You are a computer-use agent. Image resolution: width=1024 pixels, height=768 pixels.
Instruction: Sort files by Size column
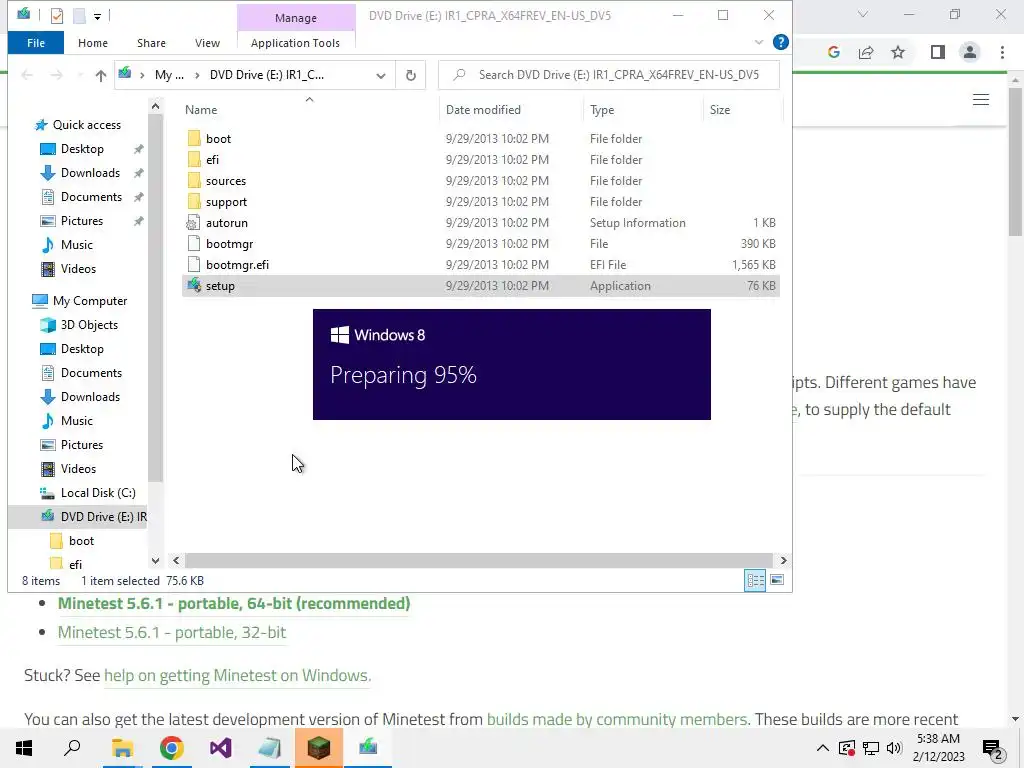(720, 110)
